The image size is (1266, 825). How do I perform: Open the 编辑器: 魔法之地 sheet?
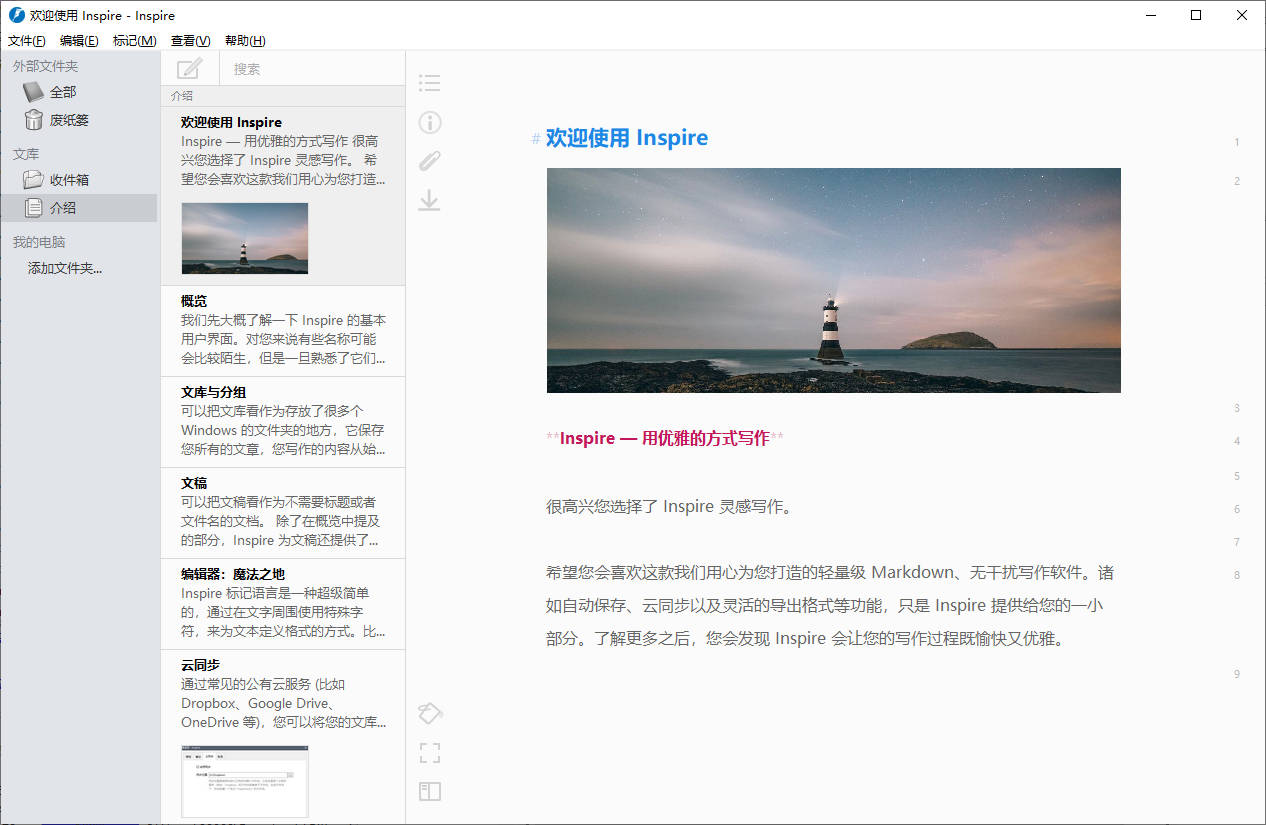[283, 604]
